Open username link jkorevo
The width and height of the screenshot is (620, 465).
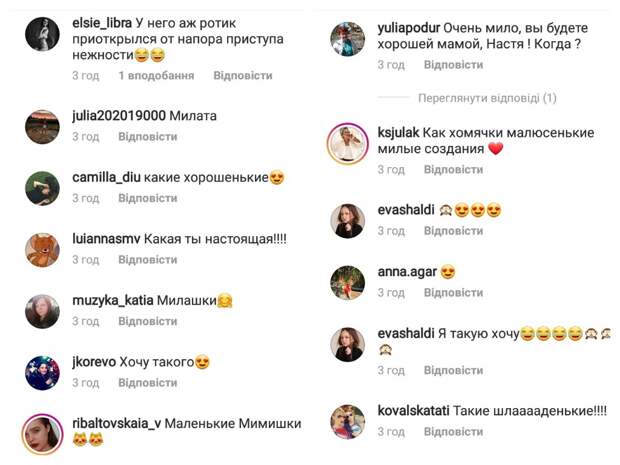click(x=94, y=362)
